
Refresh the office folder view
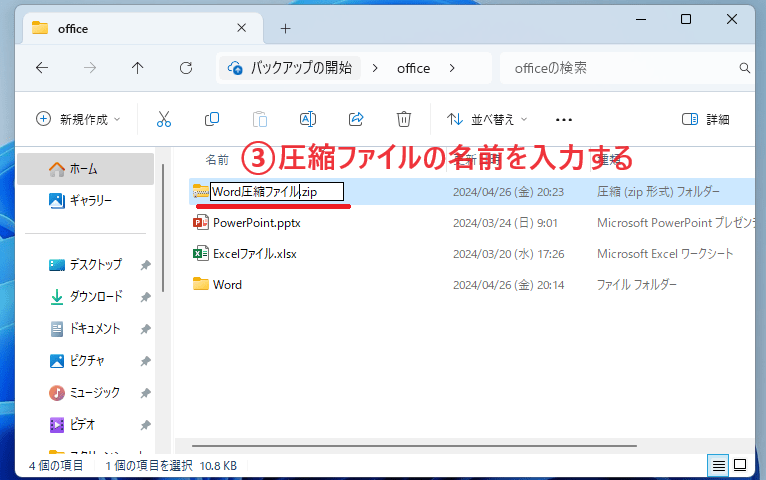186,68
